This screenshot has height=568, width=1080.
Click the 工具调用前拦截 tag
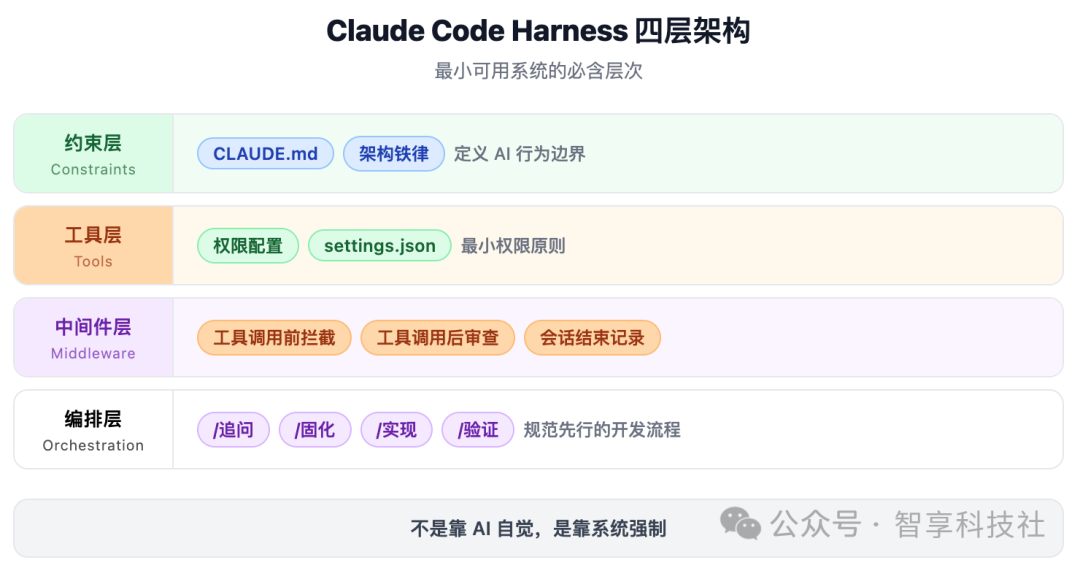[274, 337]
